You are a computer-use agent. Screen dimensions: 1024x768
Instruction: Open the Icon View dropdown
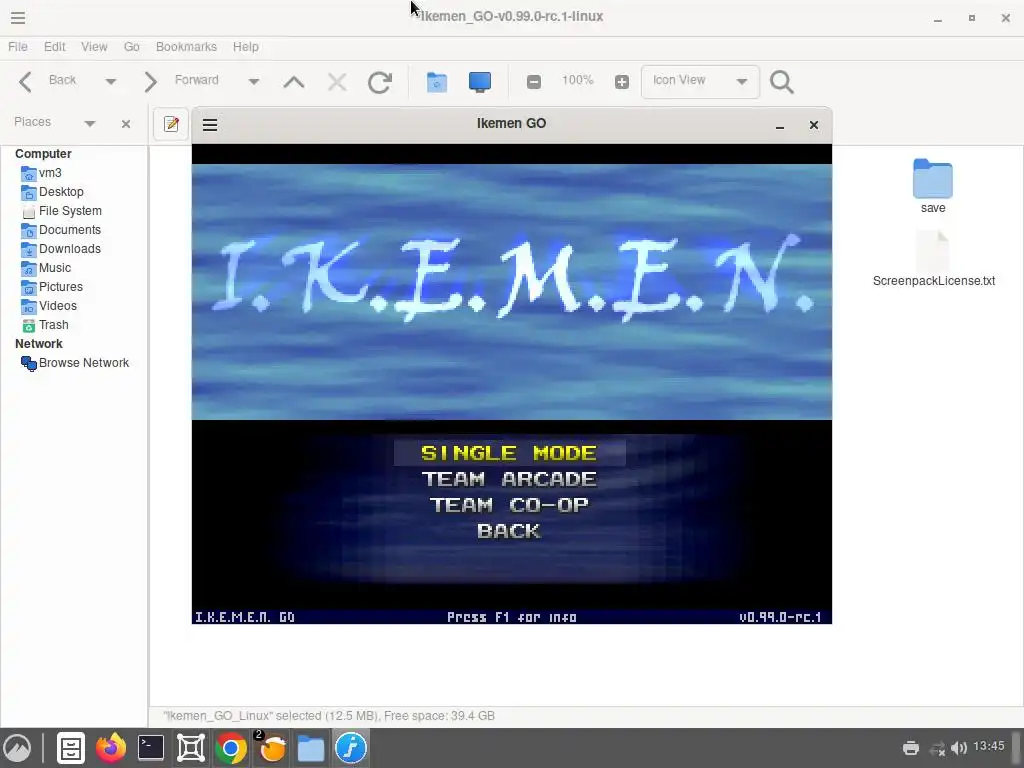pos(700,82)
